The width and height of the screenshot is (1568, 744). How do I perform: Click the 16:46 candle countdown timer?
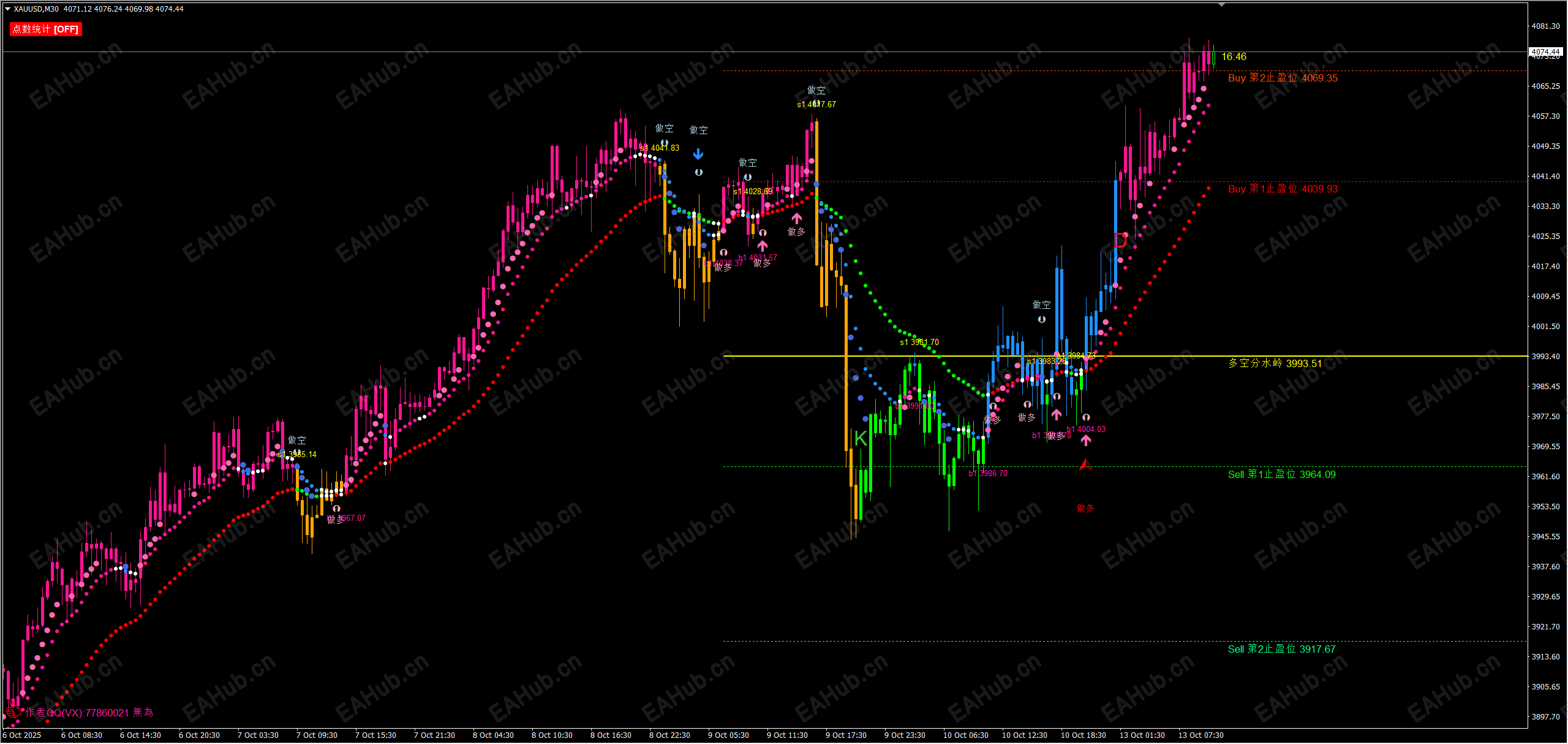(x=1234, y=57)
